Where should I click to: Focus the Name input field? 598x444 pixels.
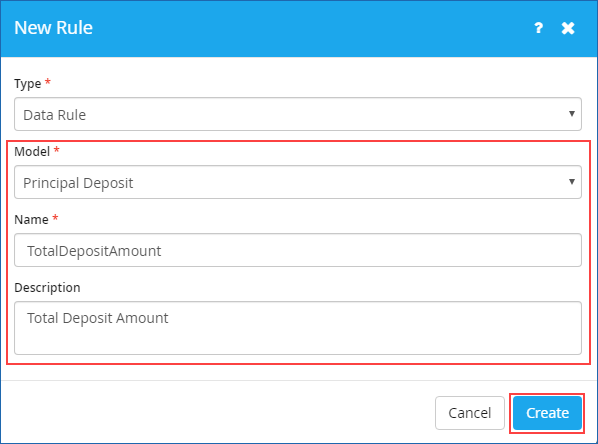[298, 250]
